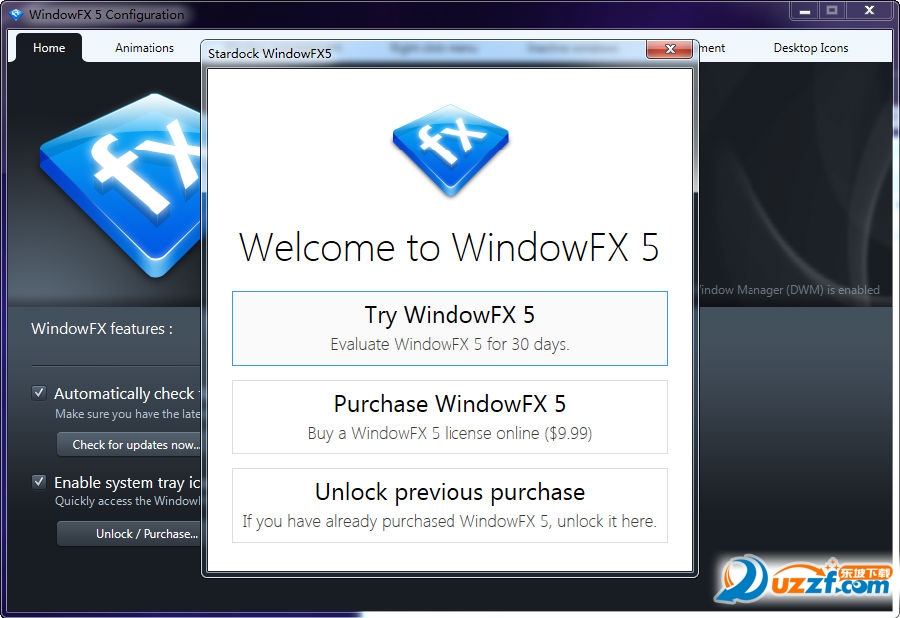This screenshot has width=900, height=618.
Task: Click the Unlock / Purchase button
Action: 130,533
